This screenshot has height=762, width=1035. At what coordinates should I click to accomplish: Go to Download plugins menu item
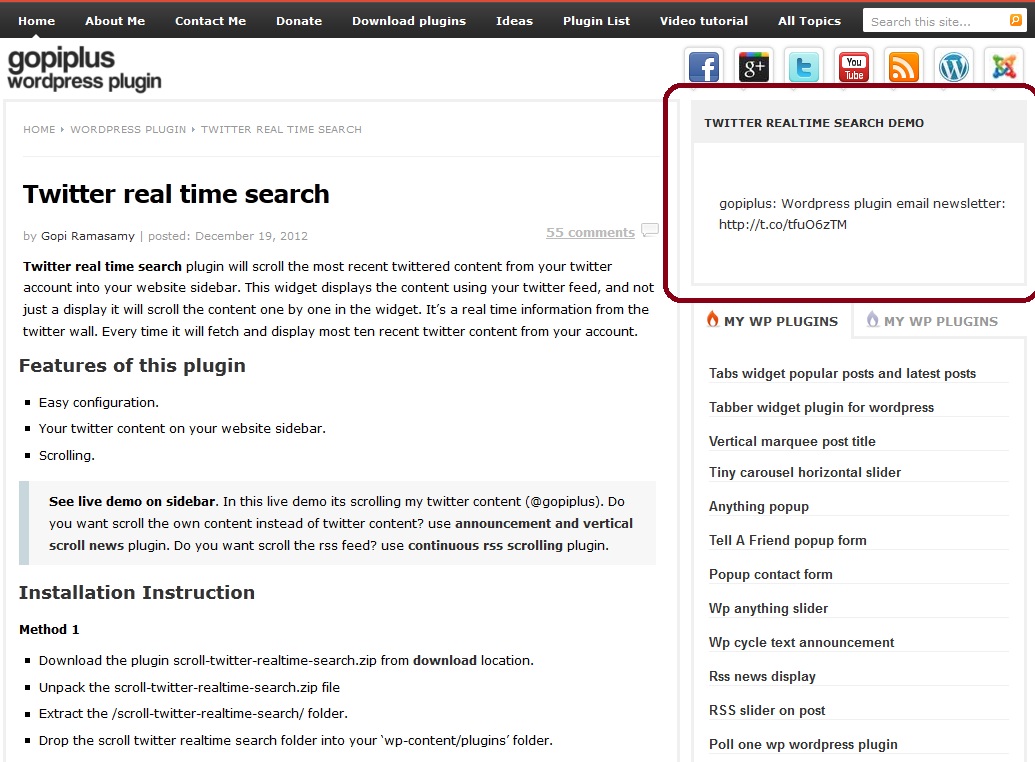click(409, 20)
